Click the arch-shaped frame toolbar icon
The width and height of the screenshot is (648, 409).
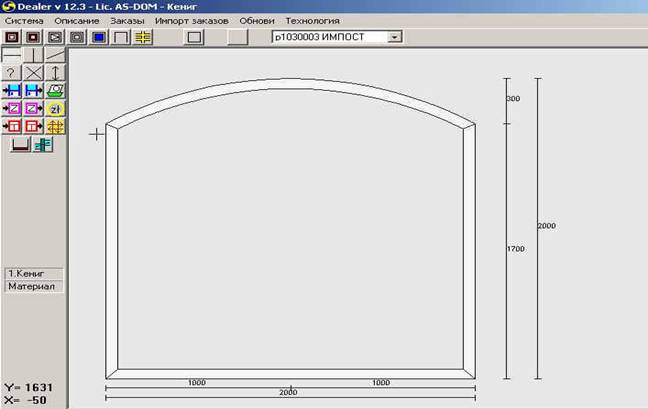(x=121, y=37)
